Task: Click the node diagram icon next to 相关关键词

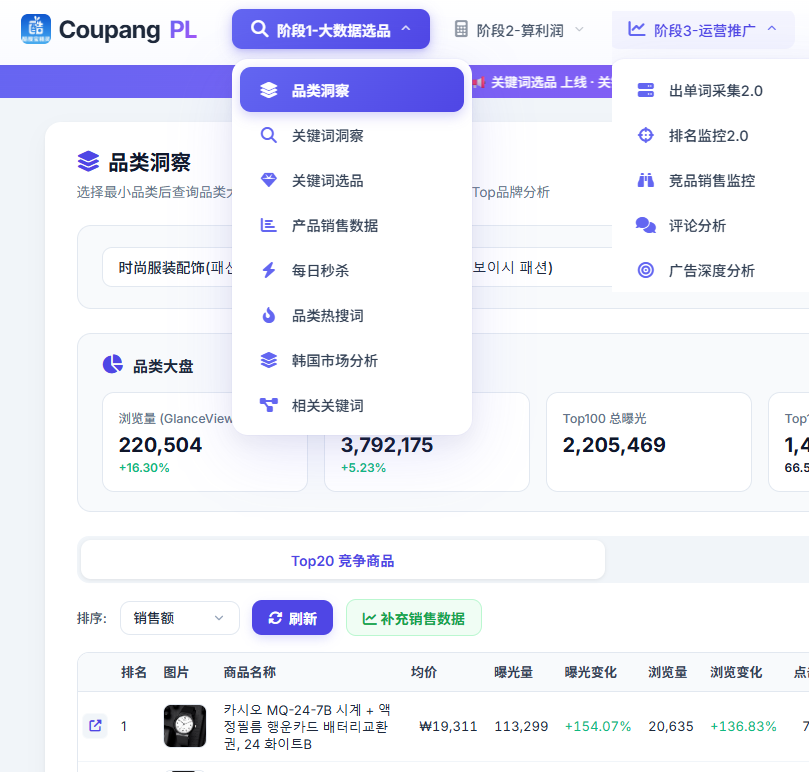Action: point(269,405)
